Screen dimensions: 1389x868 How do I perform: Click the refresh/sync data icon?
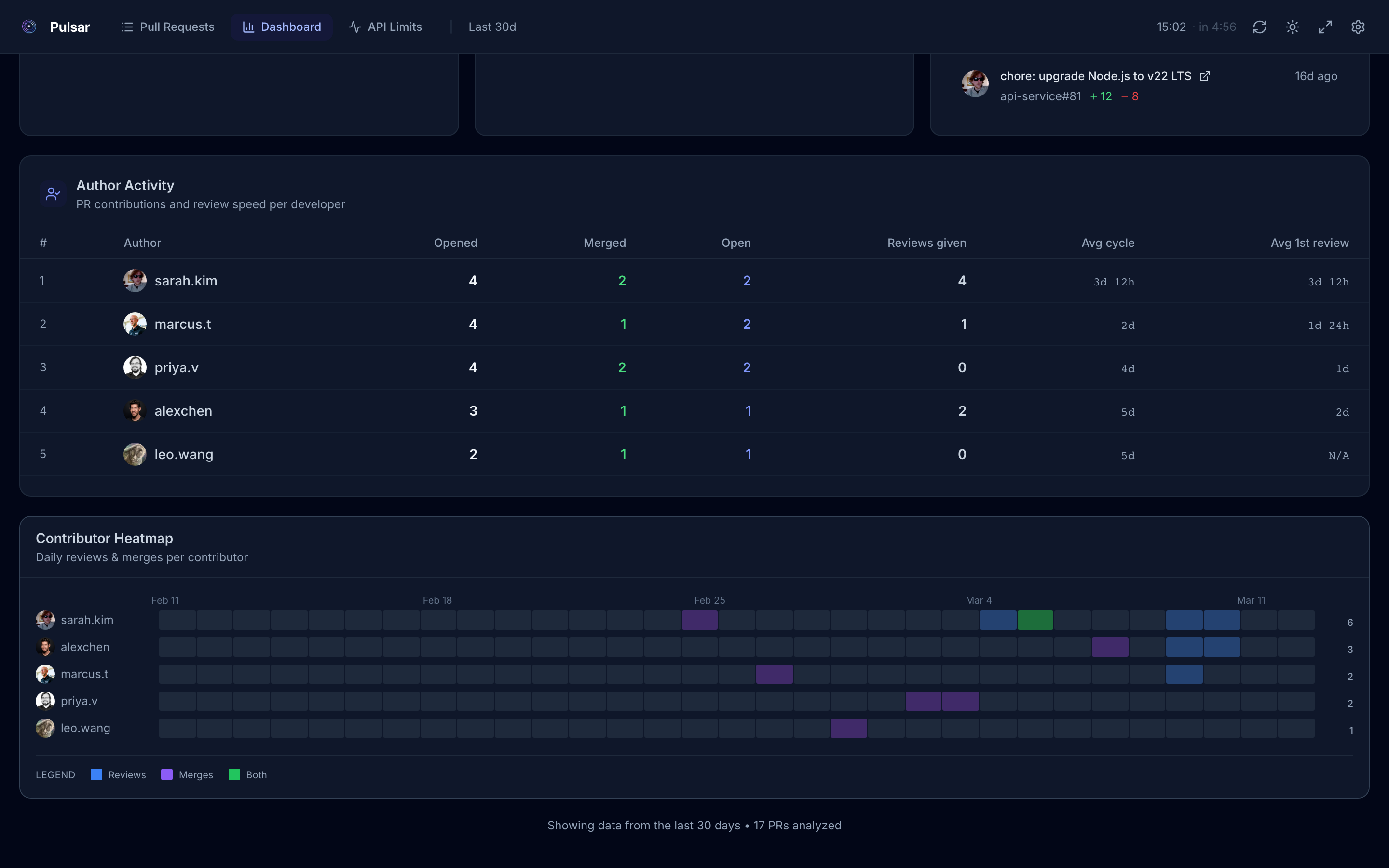point(1260,27)
